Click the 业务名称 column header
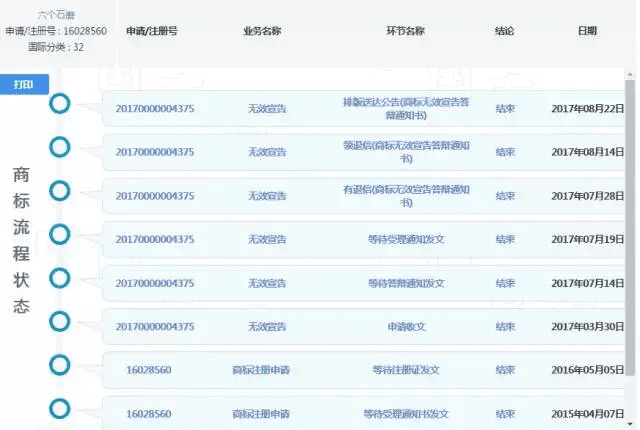The image size is (640, 430). [x=262, y=31]
